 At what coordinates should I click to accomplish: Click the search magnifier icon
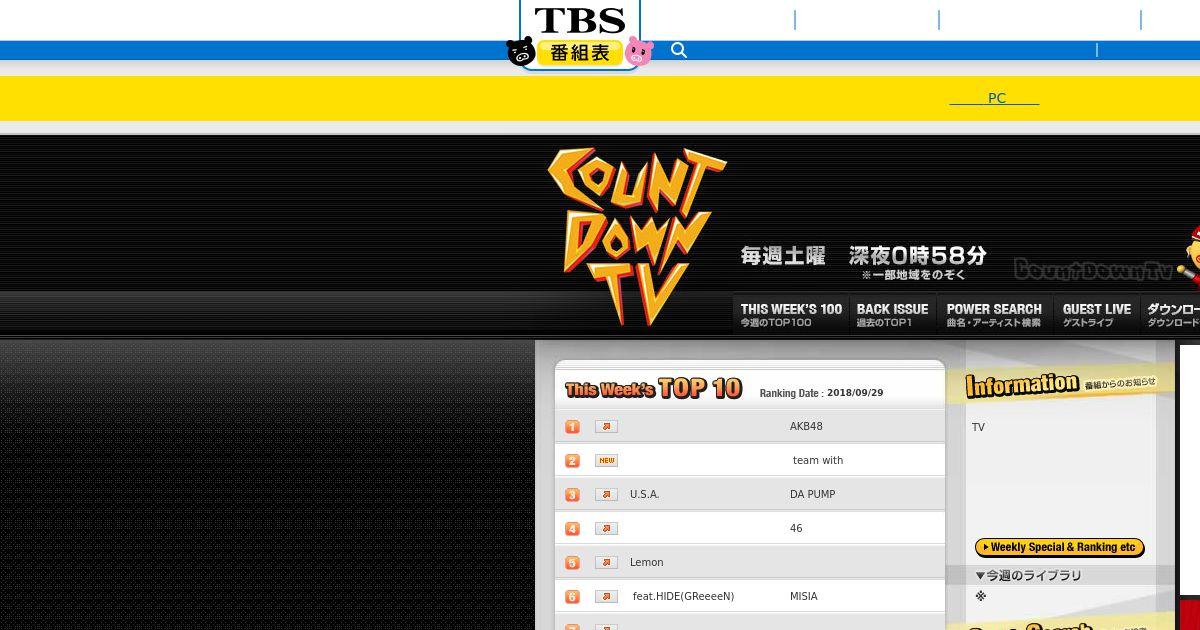click(679, 50)
